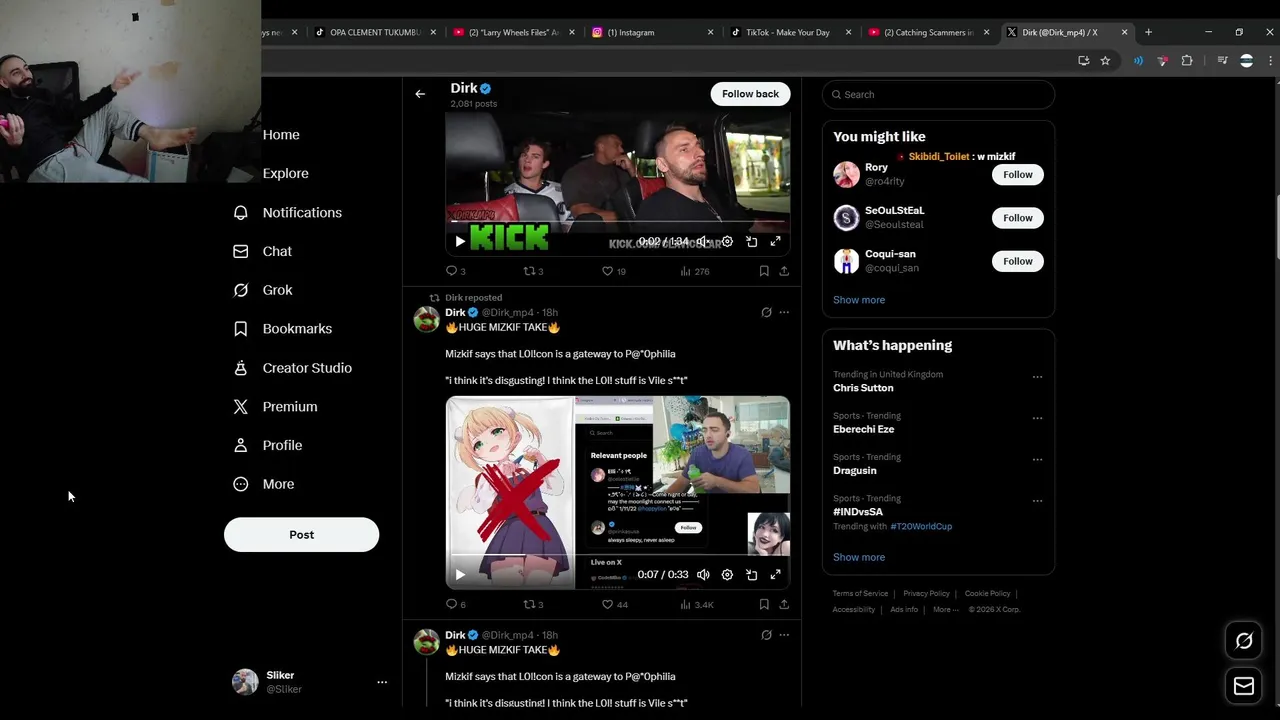The height and width of the screenshot is (720, 1280).
Task: Mute the Kick video volume icon
Action: pos(703,242)
